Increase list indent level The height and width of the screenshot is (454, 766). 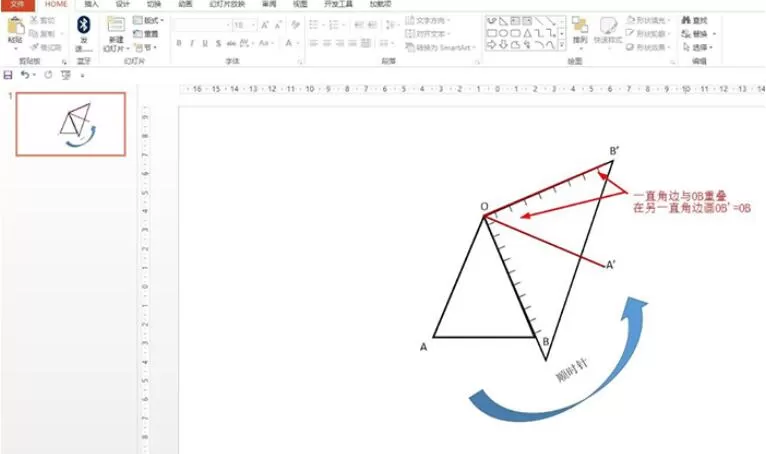point(372,25)
